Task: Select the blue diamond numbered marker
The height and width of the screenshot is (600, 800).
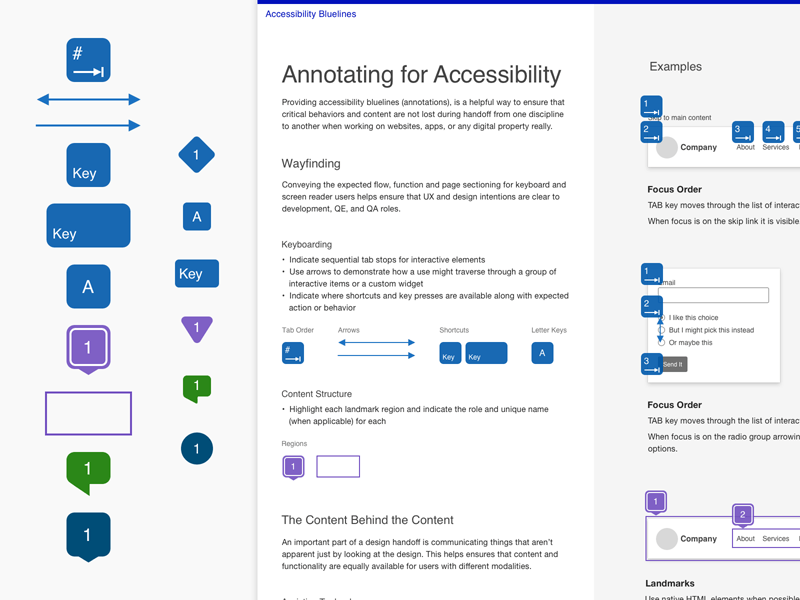Action: click(196, 155)
